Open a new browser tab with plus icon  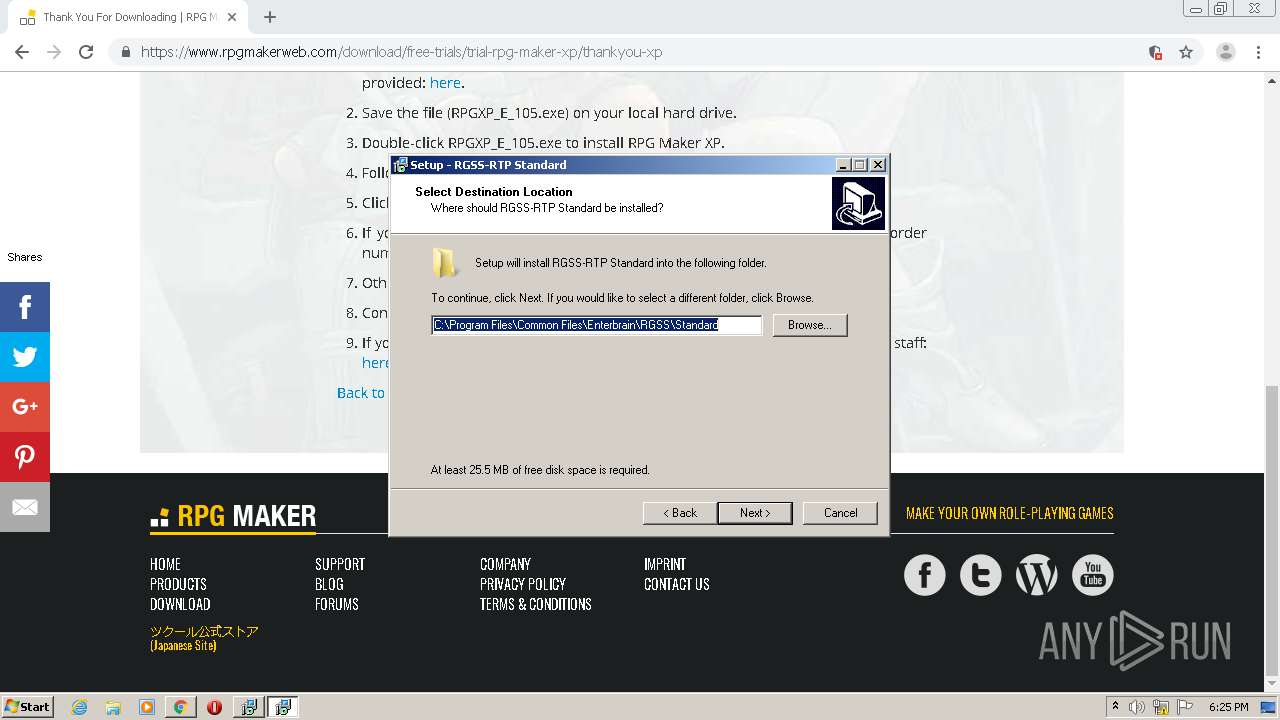point(270,17)
